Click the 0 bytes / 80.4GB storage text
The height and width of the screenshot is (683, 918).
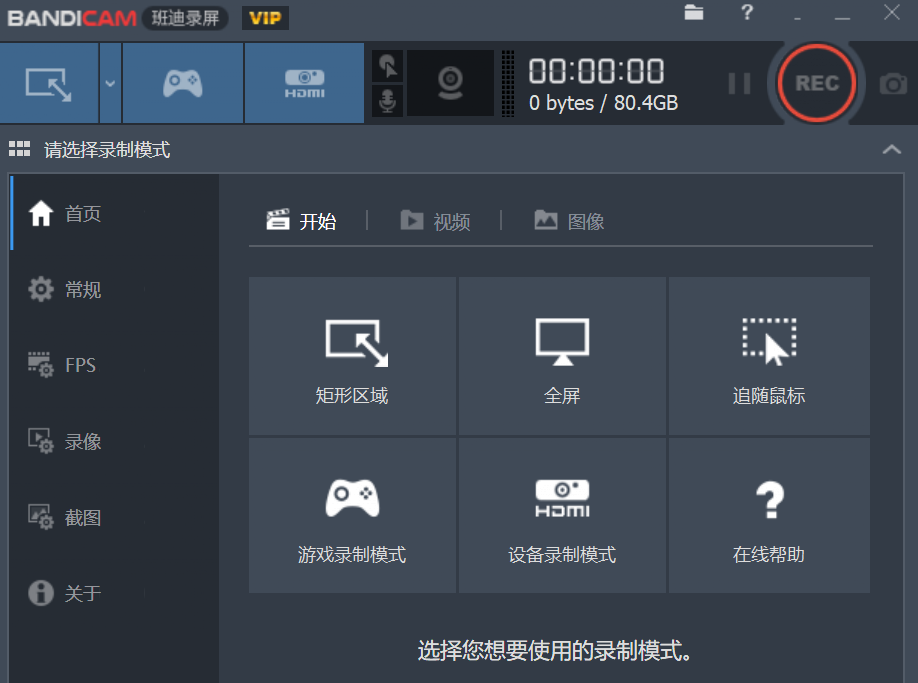(x=603, y=103)
